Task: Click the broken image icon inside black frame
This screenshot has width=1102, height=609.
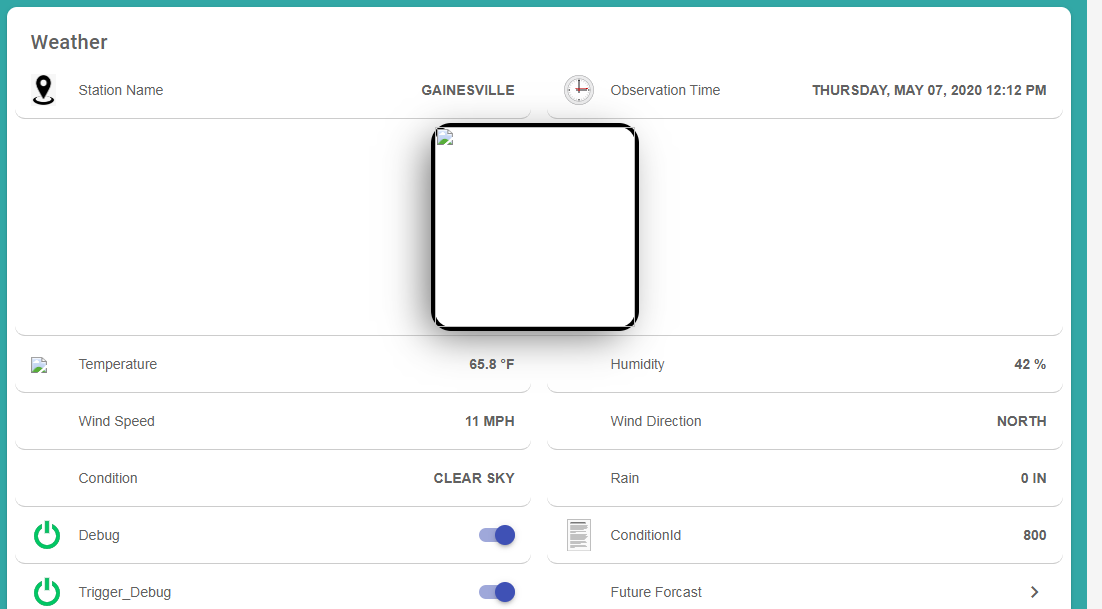Action: [x=445, y=138]
